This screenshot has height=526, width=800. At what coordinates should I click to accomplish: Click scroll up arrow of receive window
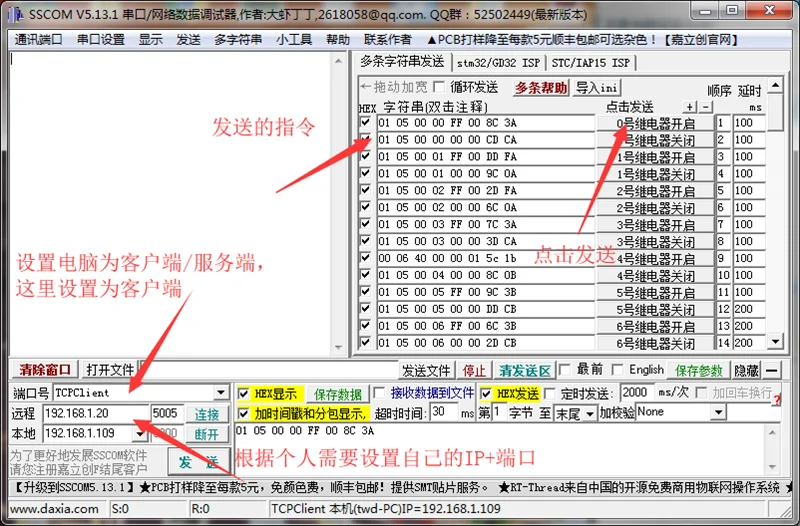[x=338, y=61]
